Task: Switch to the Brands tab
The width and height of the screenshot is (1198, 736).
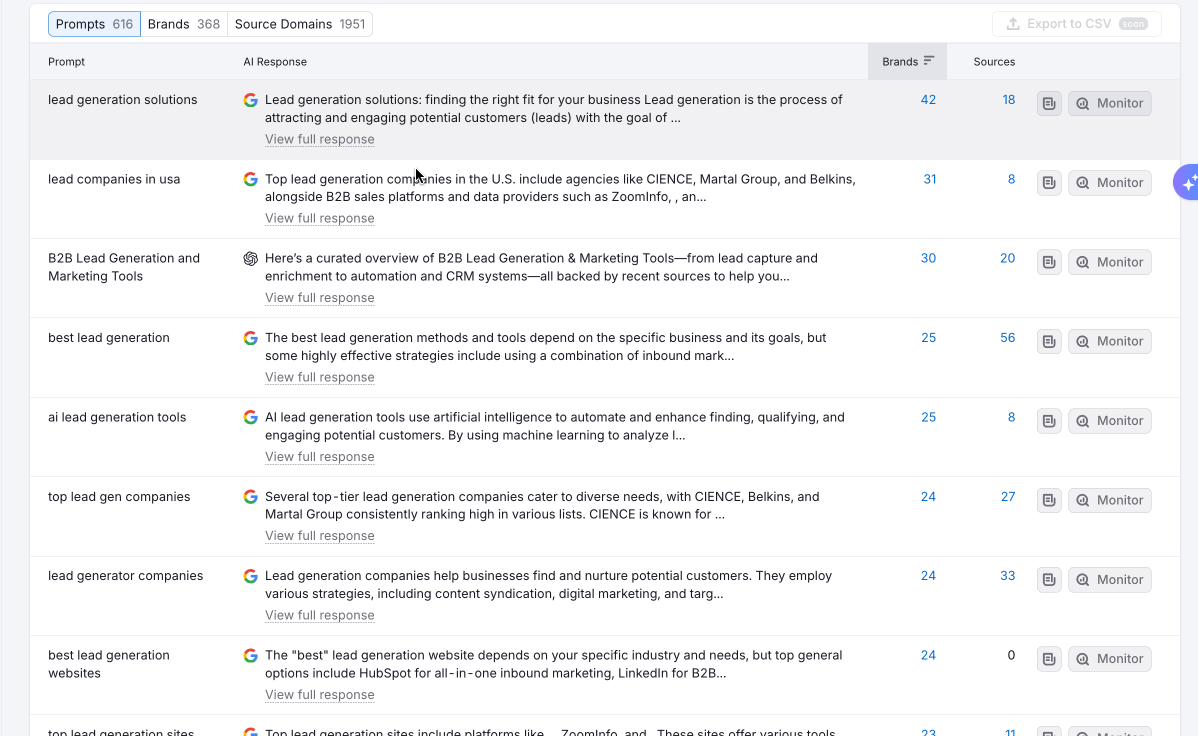Action: coord(183,24)
